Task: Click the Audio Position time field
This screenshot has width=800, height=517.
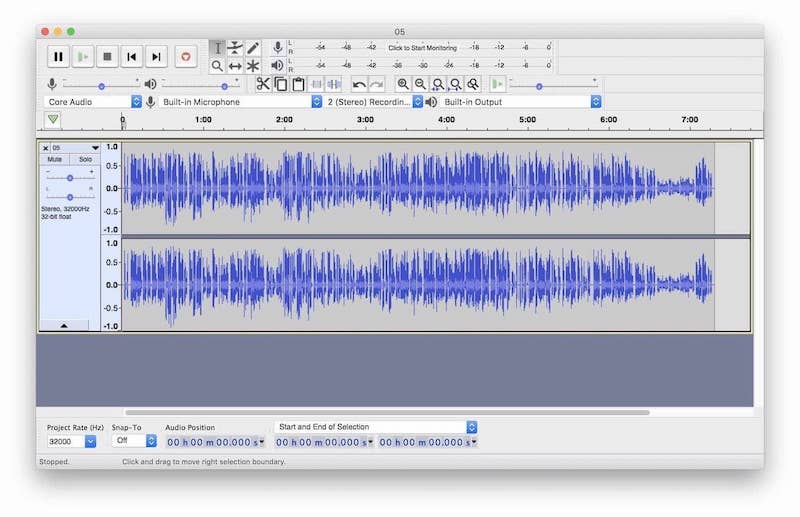Action: pyautogui.click(x=214, y=442)
